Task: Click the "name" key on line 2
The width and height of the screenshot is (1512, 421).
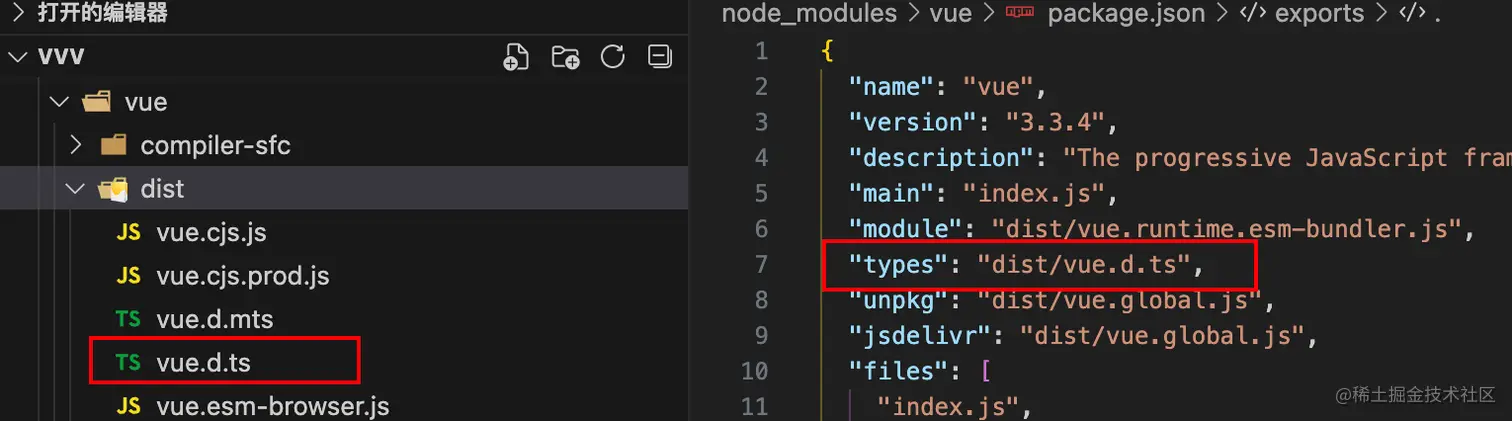Action: pyautogui.click(x=891, y=86)
